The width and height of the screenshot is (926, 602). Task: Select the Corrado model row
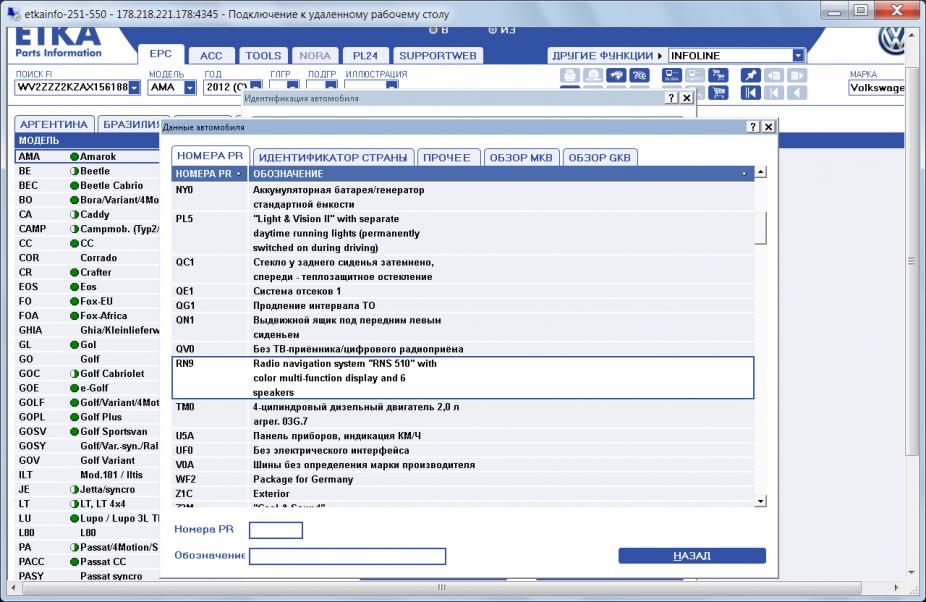[x=87, y=258]
